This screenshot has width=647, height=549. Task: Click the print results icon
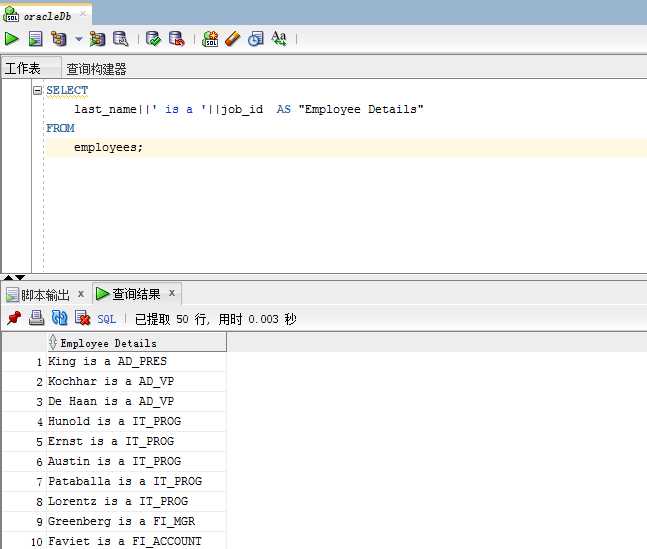click(x=36, y=318)
